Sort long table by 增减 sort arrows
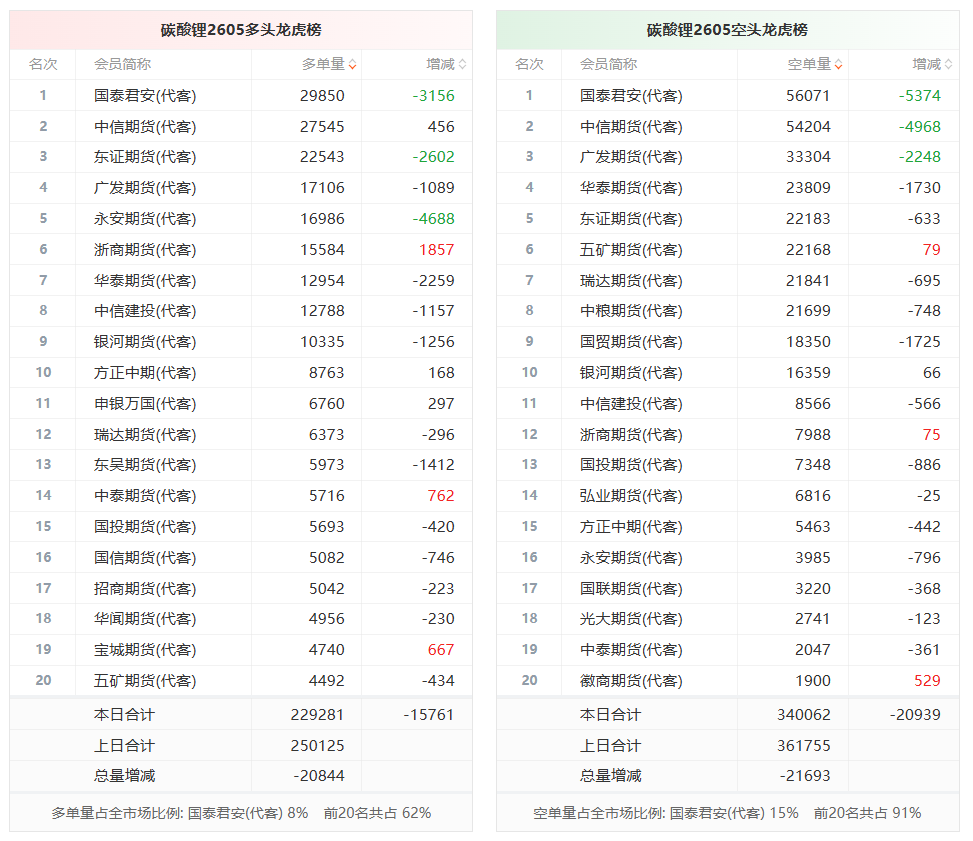The width and height of the screenshot is (973, 841). pos(462,65)
